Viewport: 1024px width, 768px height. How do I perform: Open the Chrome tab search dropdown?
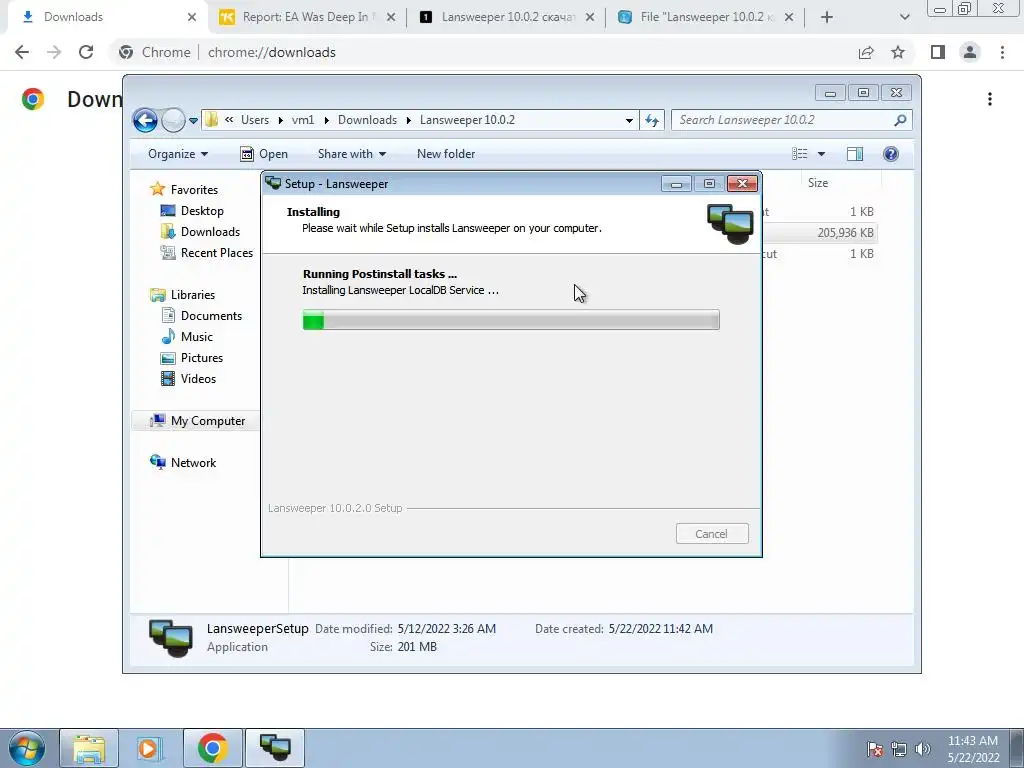click(x=904, y=17)
